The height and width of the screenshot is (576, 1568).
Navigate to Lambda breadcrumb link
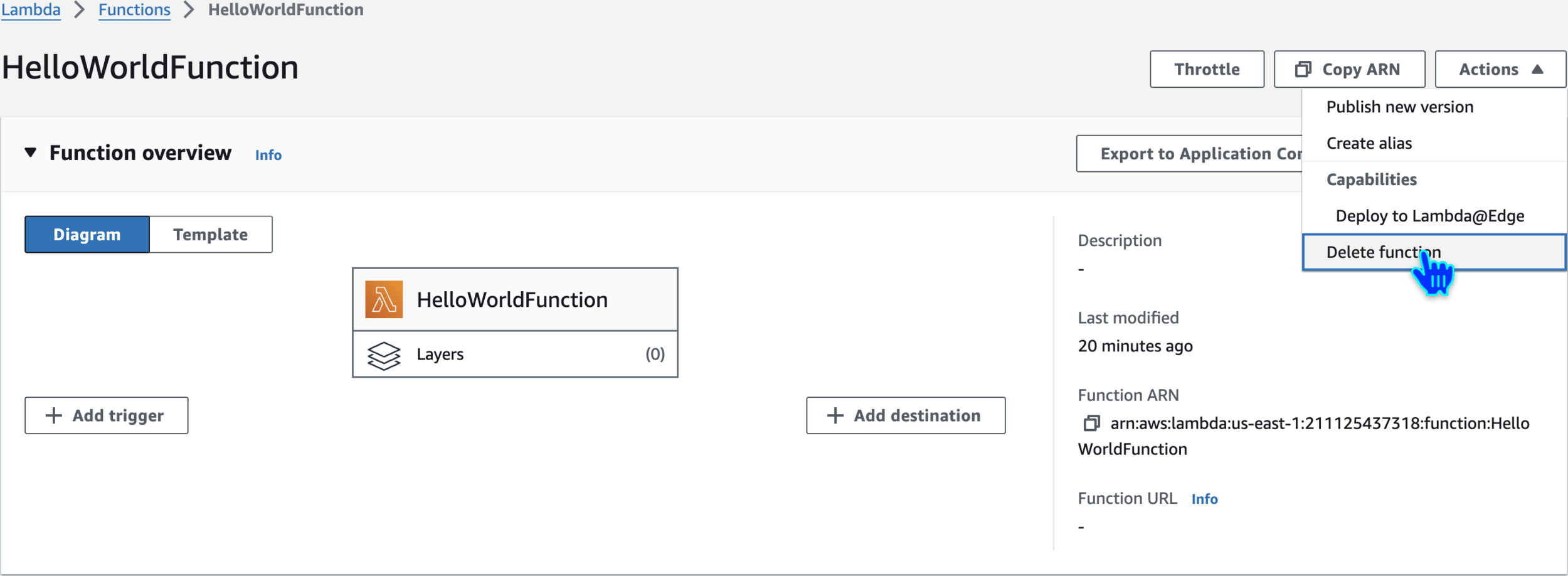[31, 10]
